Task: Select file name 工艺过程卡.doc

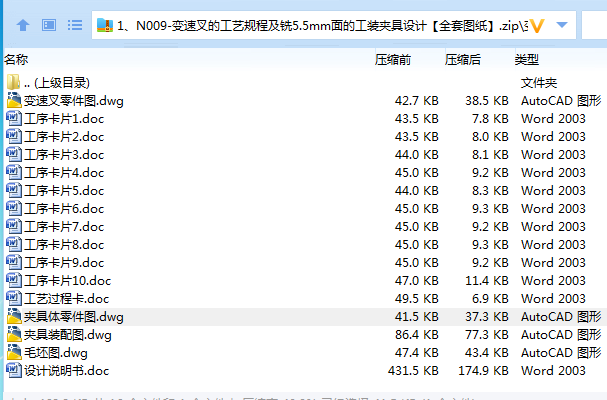Action: (67, 299)
